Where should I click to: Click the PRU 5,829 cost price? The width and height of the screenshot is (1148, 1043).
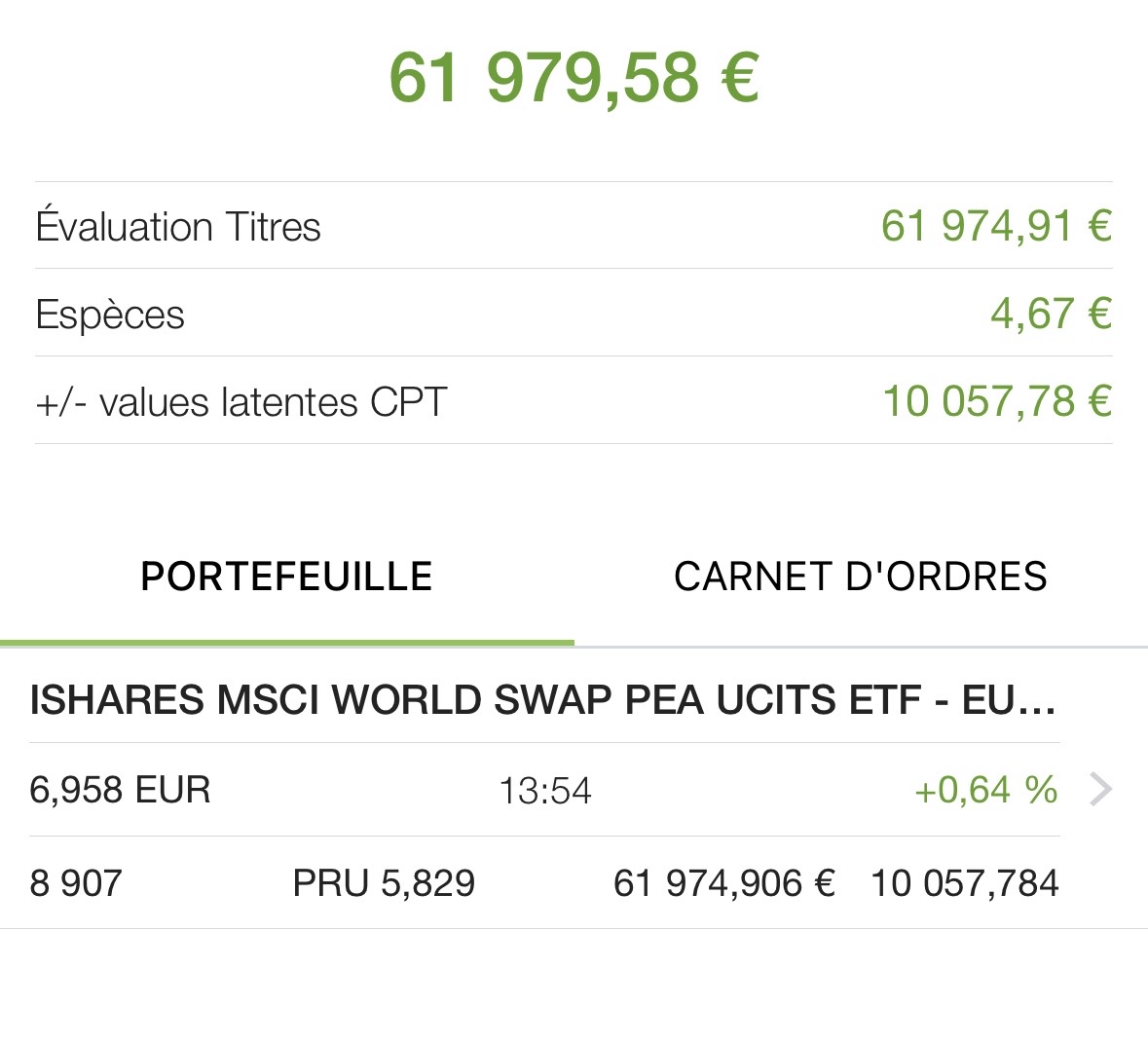(x=384, y=882)
